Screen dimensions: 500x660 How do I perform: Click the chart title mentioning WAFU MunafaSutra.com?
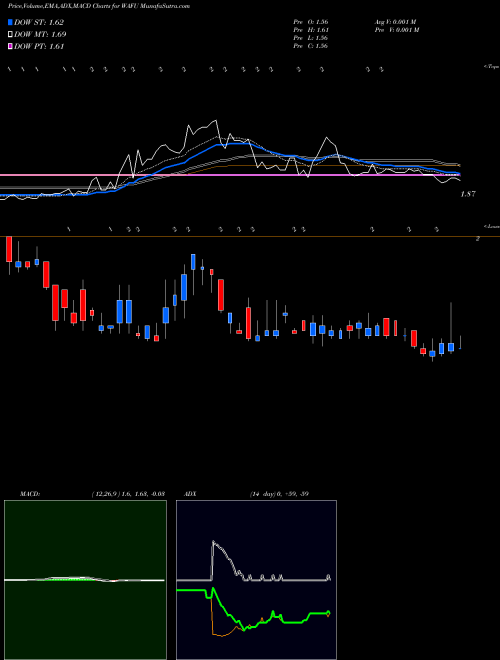98,6
